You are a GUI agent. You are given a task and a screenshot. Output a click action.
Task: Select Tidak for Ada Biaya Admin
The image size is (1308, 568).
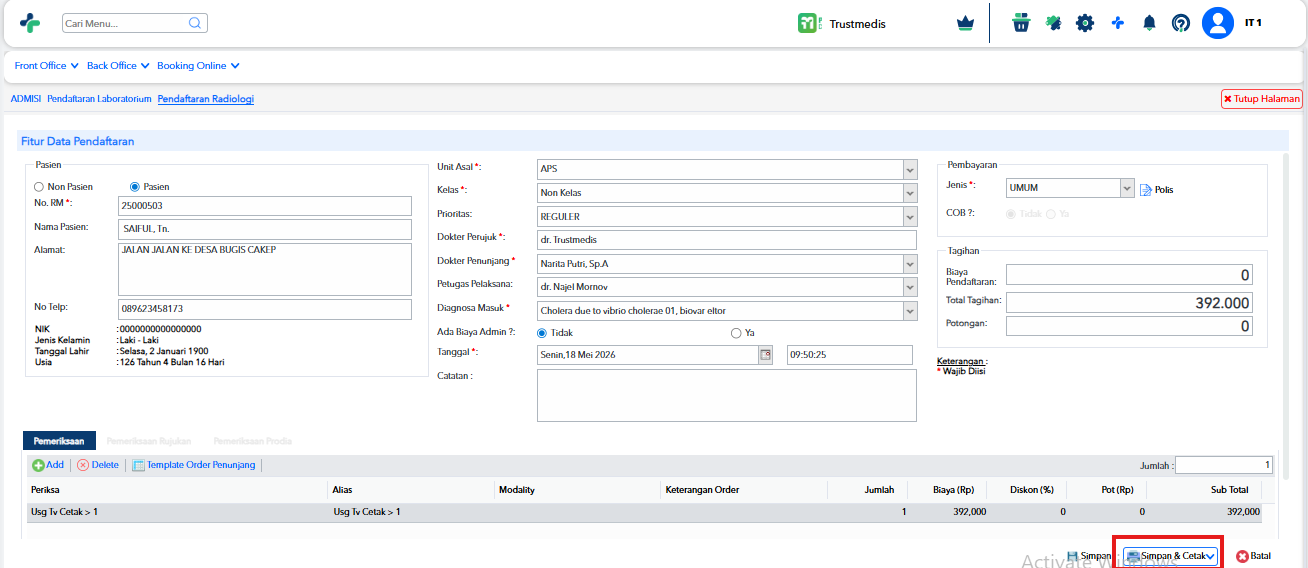(543, 333)
